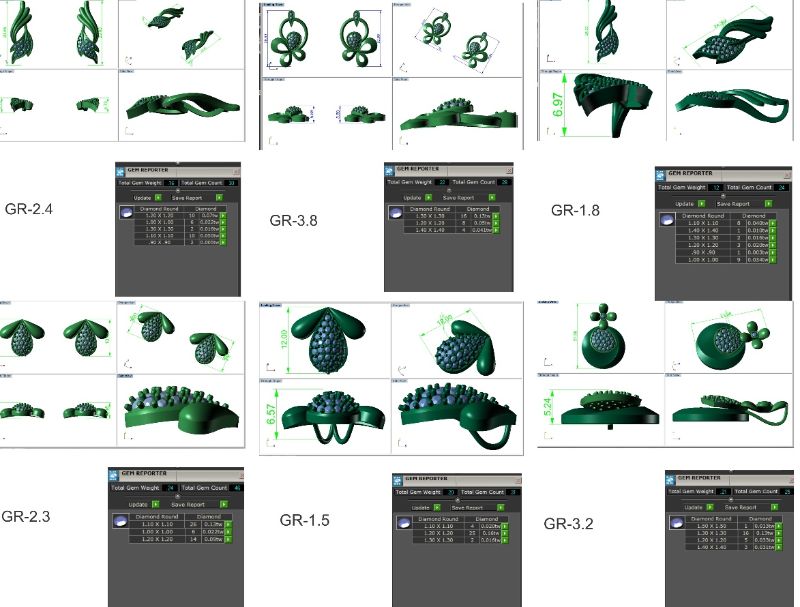Click divider handle under totals in GR-2.3 panel
The height and width of the screenshot is (607, 800).
(178, 496)
